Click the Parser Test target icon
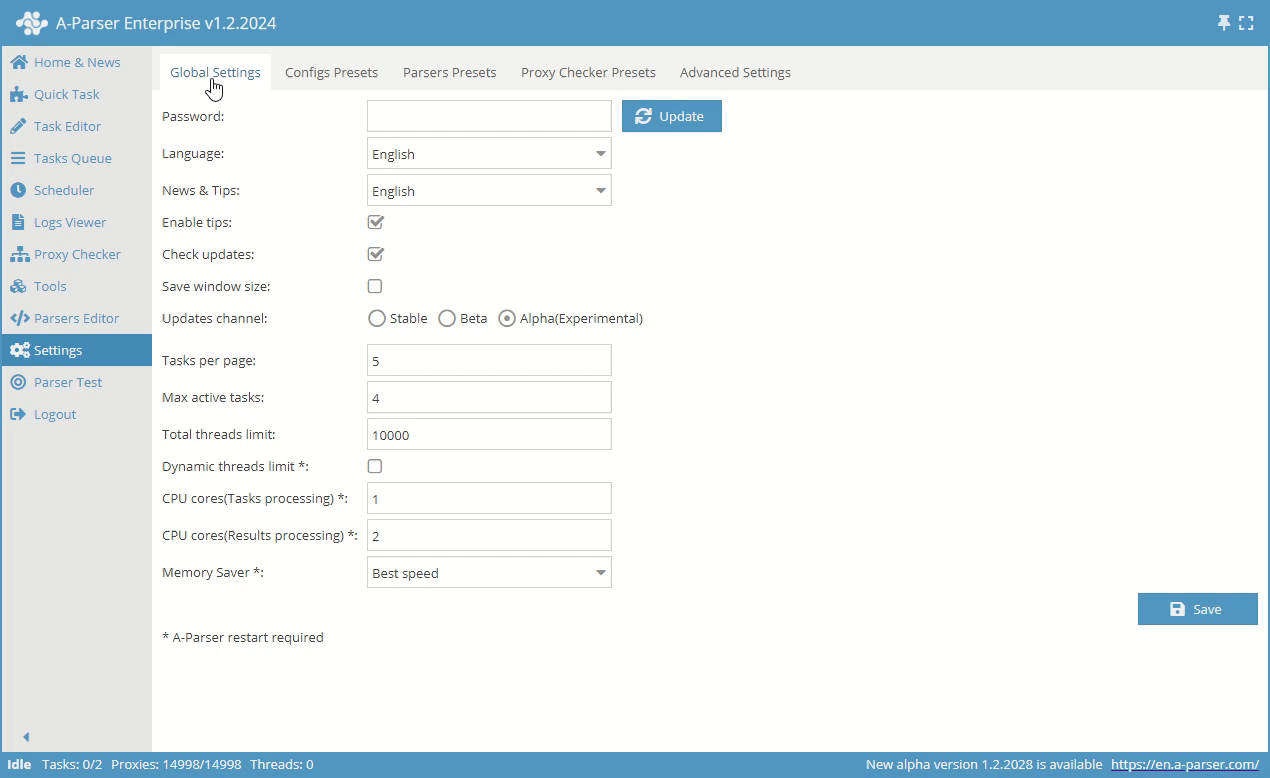Image resolution: width=1270 pixels, height=778 pixels. click(x=18, y=382)
